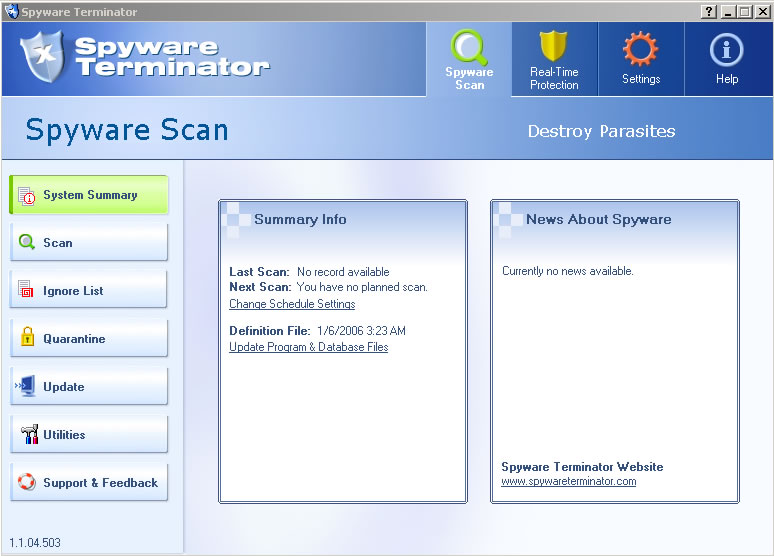
Task: Click the Scan magnifier icon in sidebar
Action: click(x=27, y=243)
